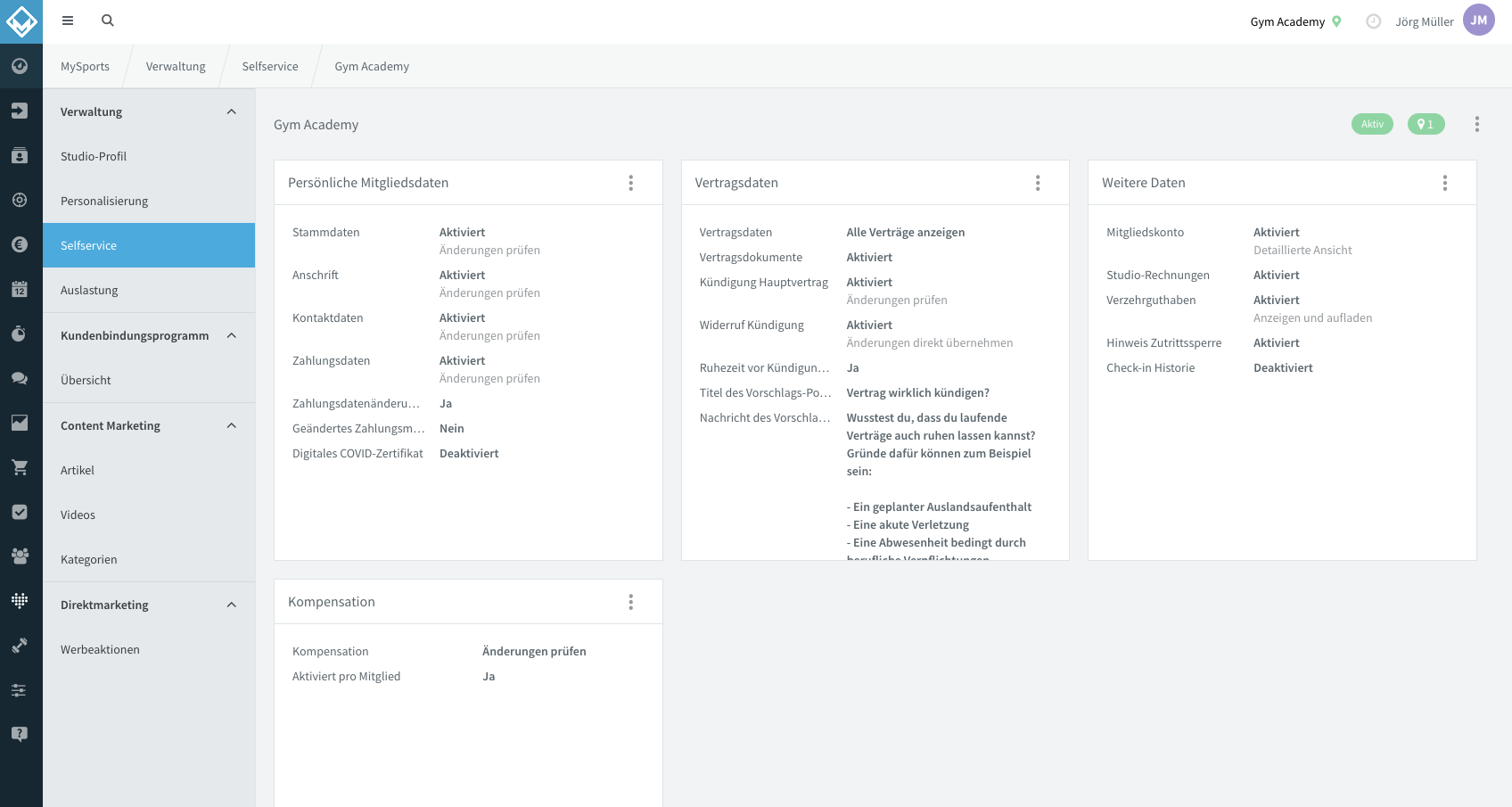Click the green Aktiv status badge
Screen dimensions: 1512x807
pos(1372,124)
